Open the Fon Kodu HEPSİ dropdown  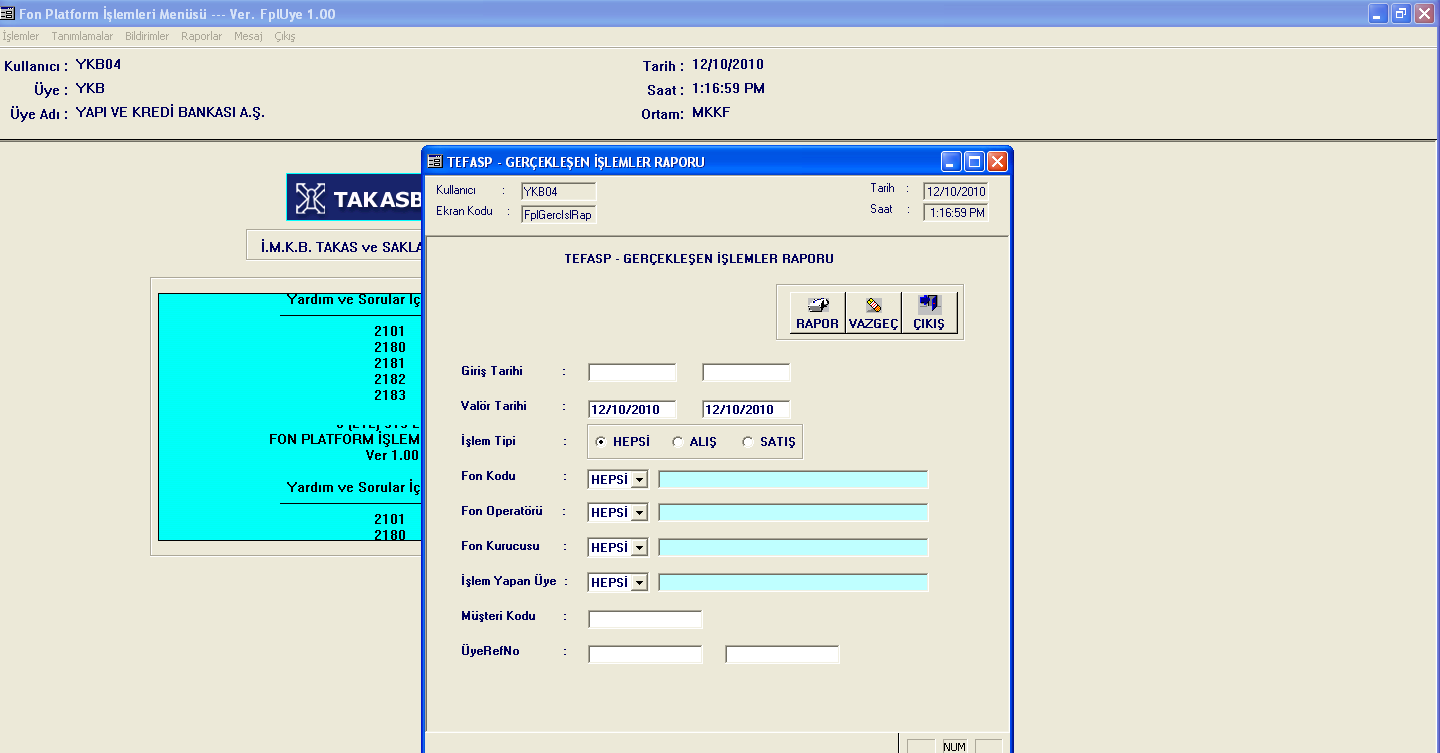tap(639, 479)
